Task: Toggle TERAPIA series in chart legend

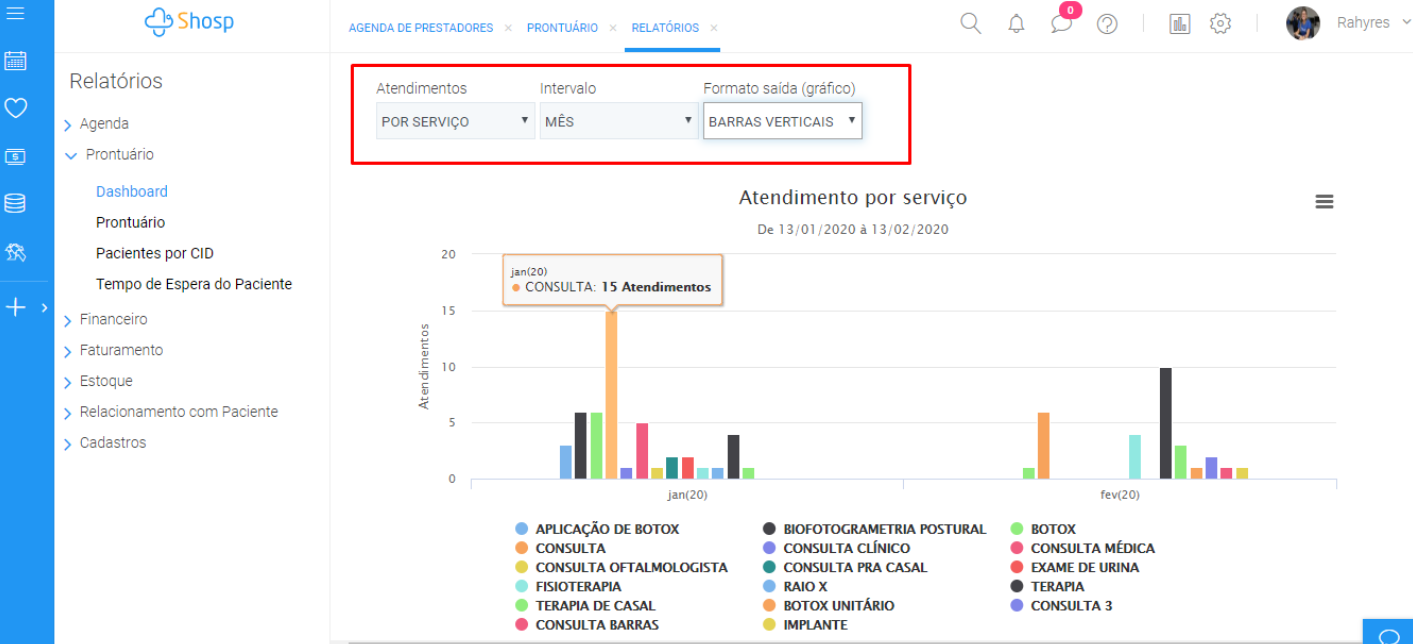Action: (1057, 587)
